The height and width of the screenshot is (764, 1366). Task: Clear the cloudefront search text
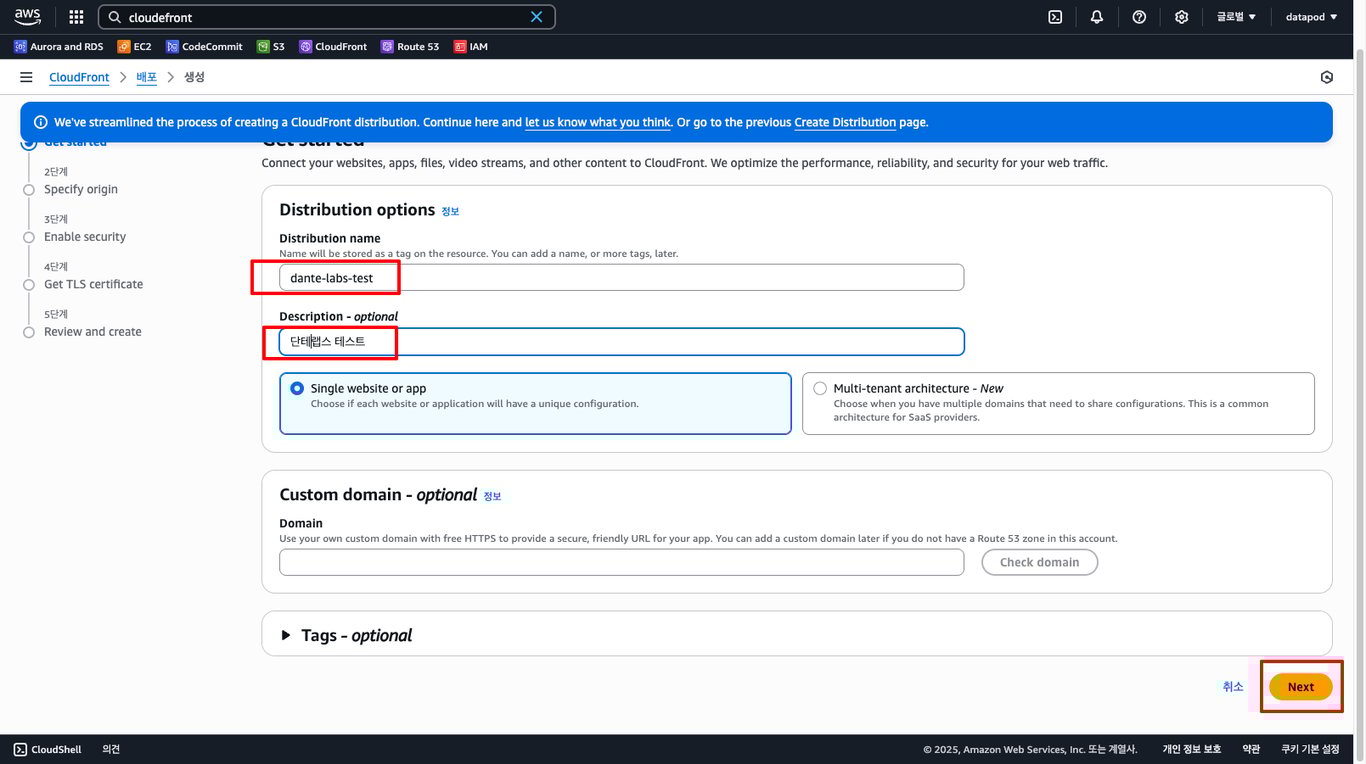(x=537, y=17)
